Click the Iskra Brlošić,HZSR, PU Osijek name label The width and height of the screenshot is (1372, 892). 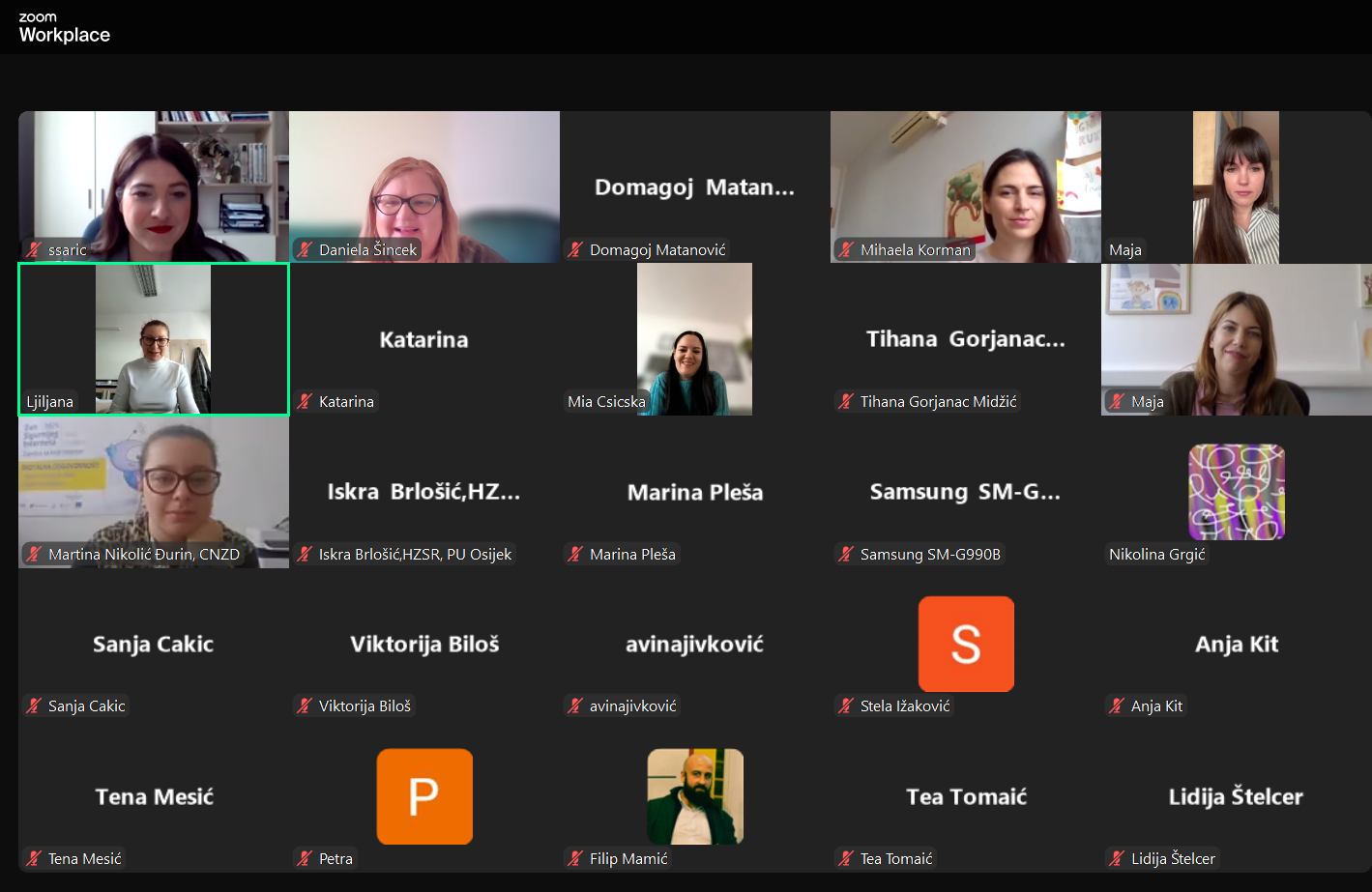click(415, 554)
